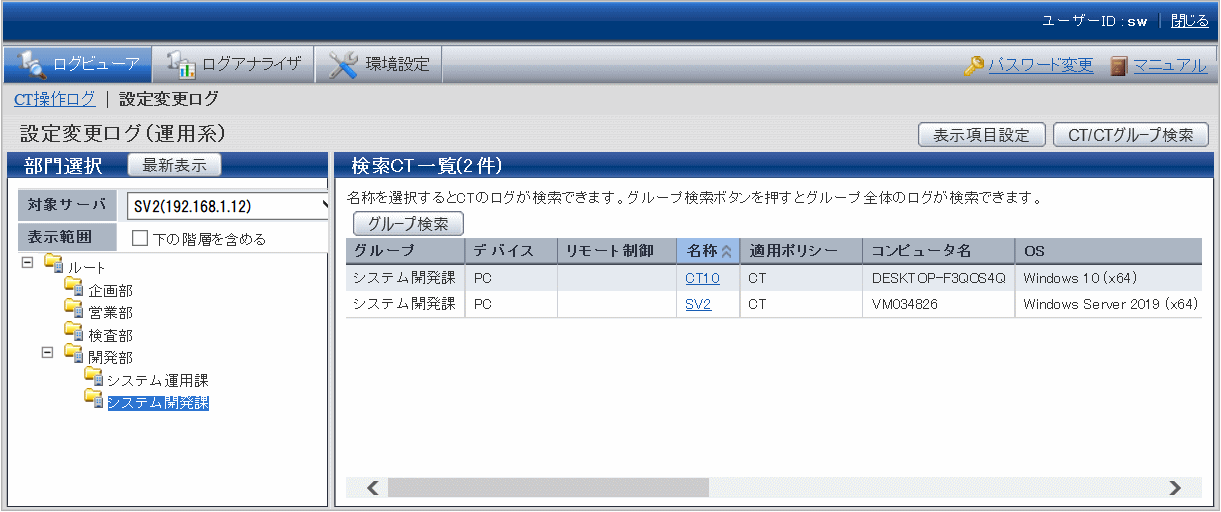Click the DESKTOP-F3QOS4Q cell
Image resolution: width=1221 pixels, height=512 pixels.
(938, 278)
